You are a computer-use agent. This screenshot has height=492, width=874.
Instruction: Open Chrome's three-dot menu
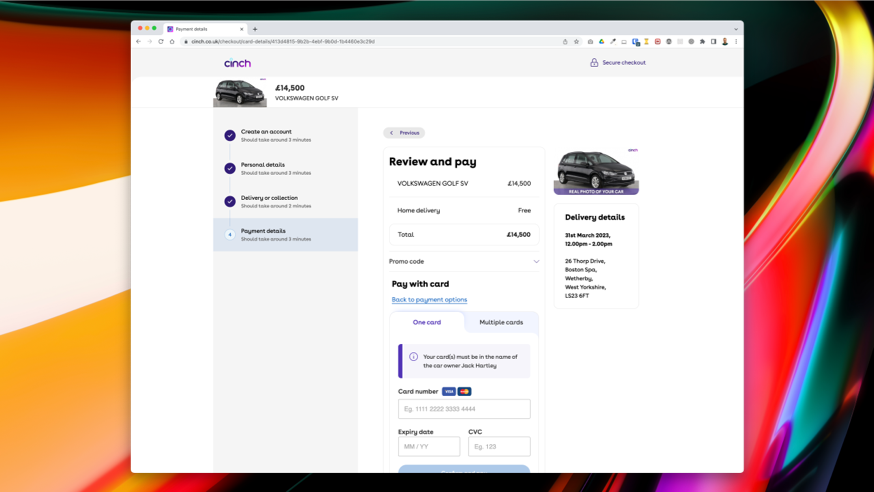736,42
